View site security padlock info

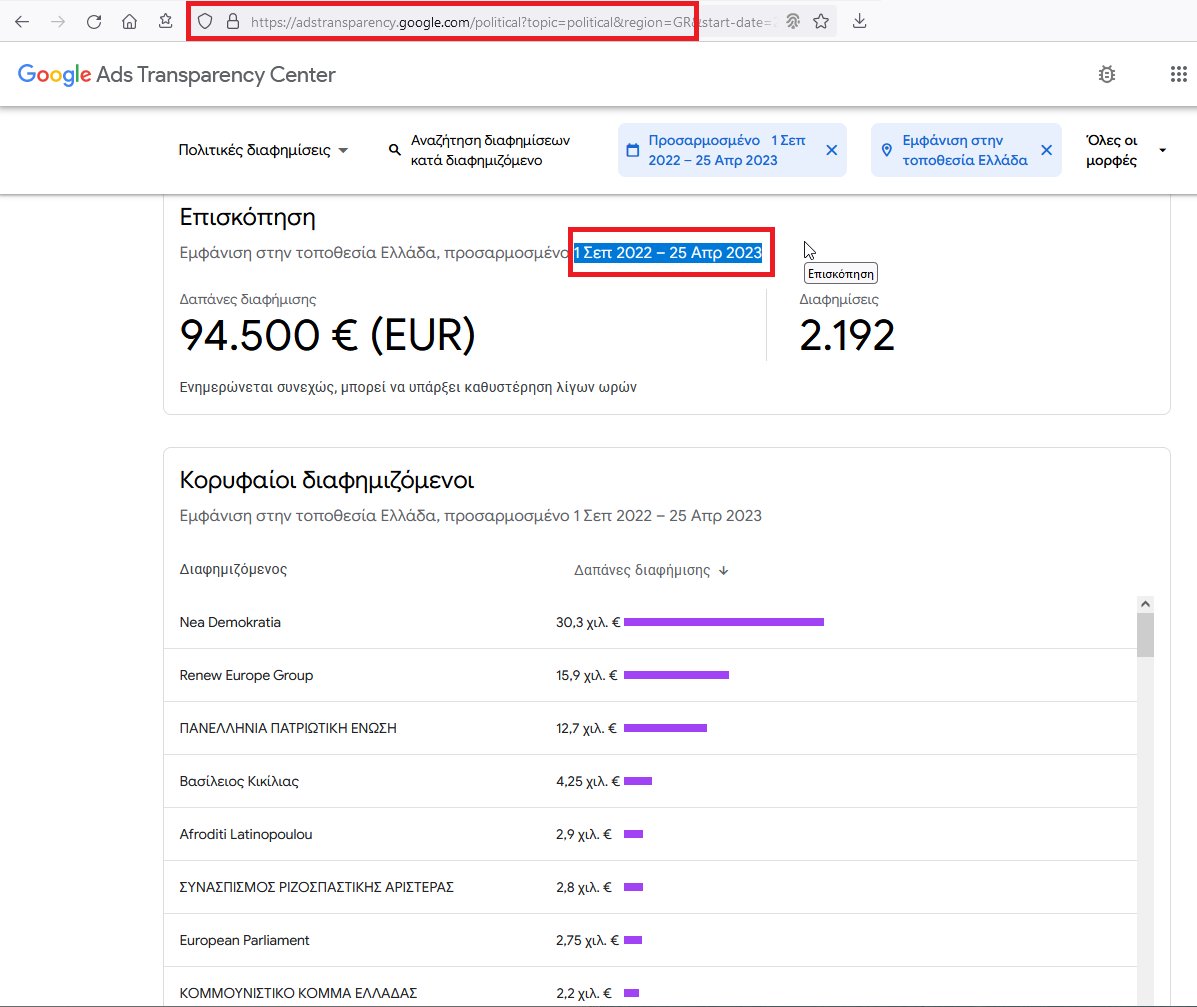coord(233,21)
